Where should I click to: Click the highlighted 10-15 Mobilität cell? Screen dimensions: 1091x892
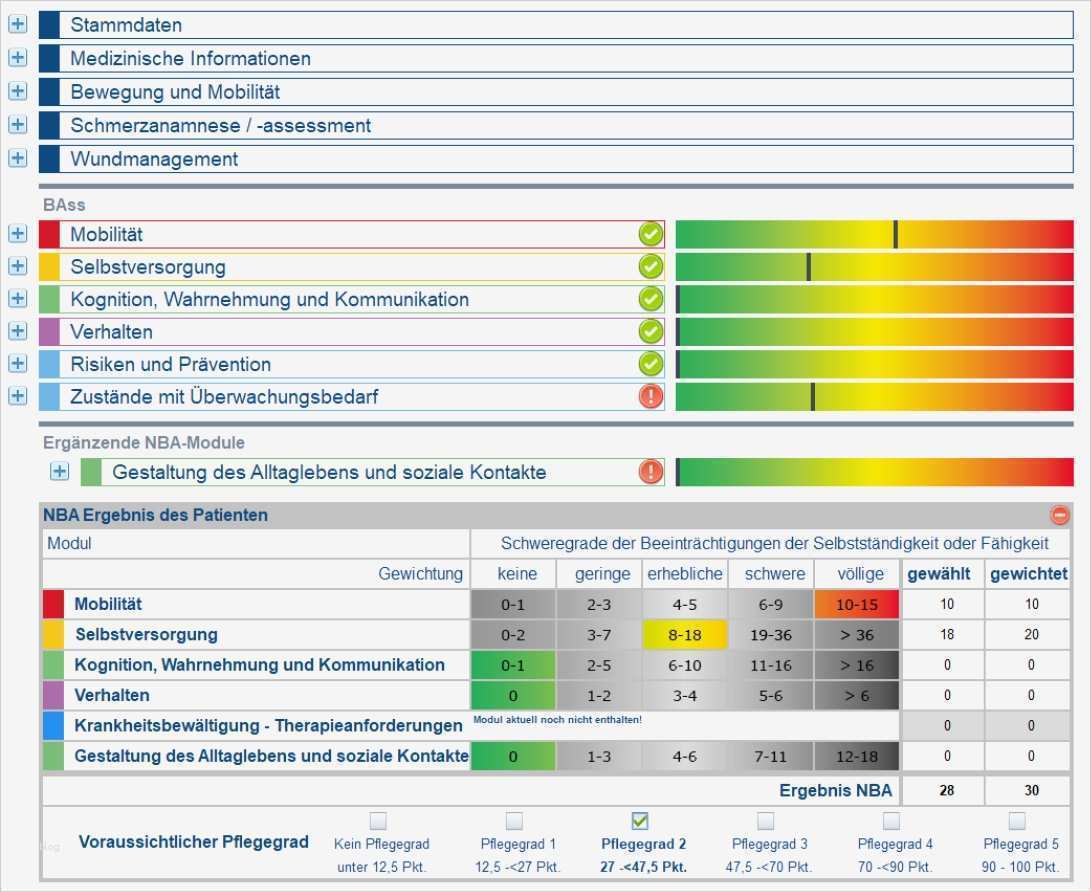click(x=857, y=605)
